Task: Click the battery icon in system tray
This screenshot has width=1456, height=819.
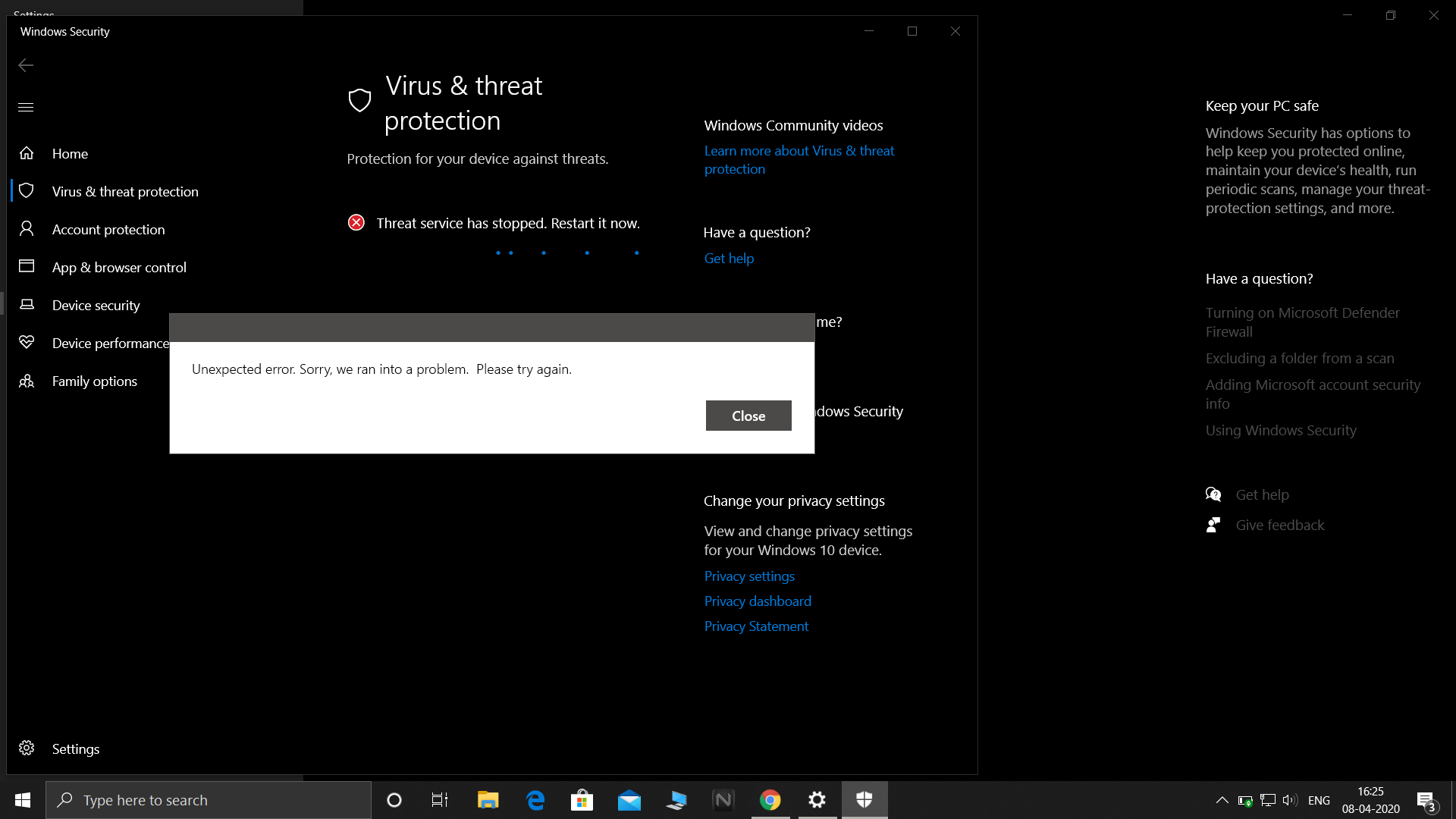Action: click(x=1244, y=800)
